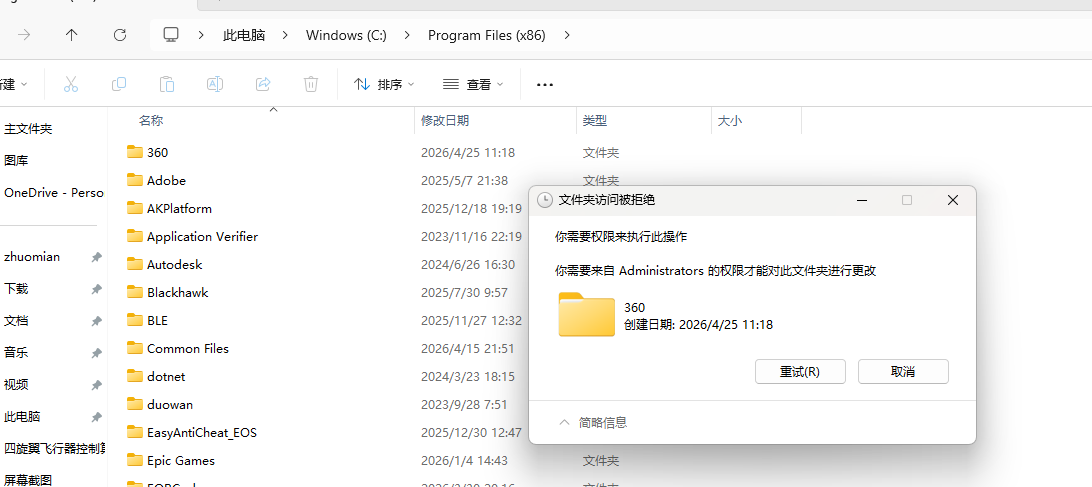The width and height of the screenshot is (1092, 487).
Task: Open the 排序 sort dropdown
Action: tap(384, 84)
